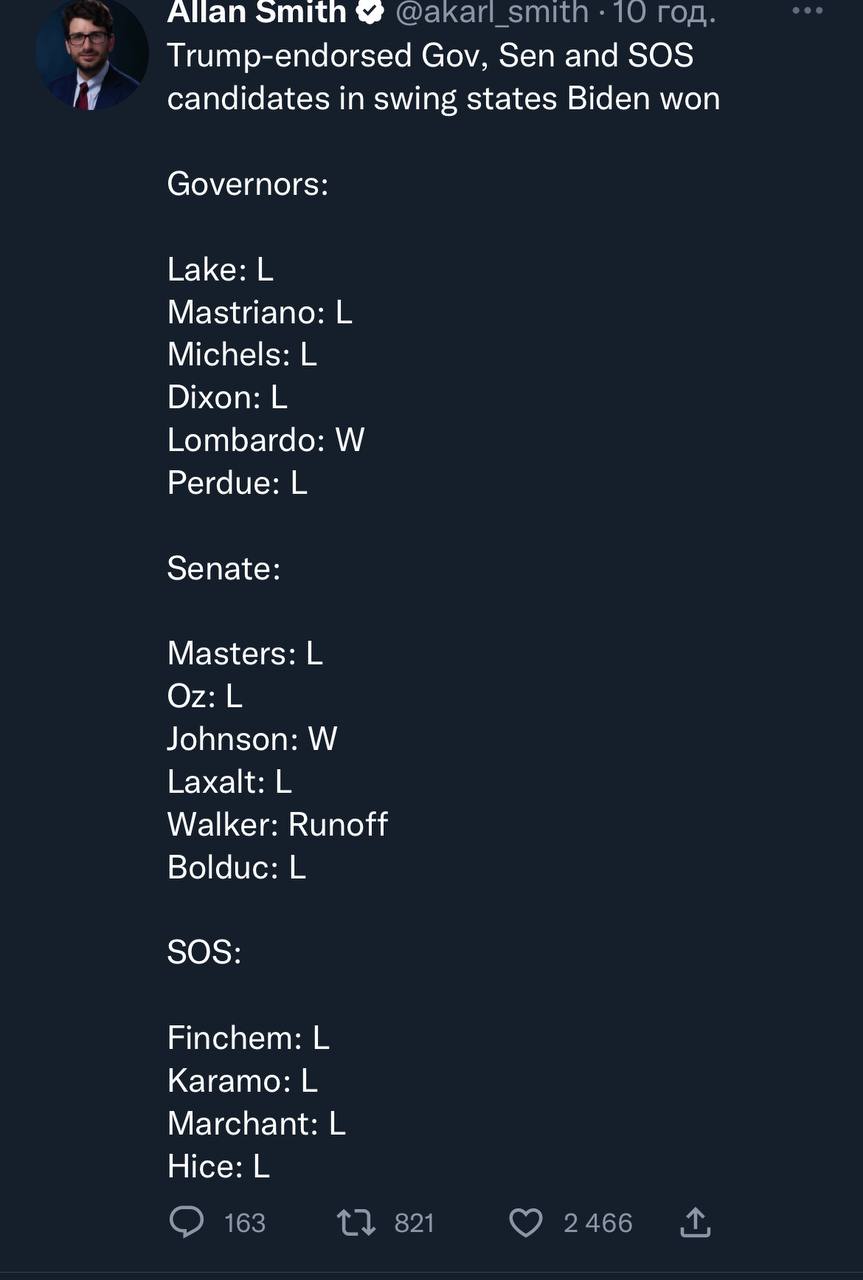Screen dimensions: 863x1280
Task: Open the @akarl_smith handle link
Action: coord(492,12)
